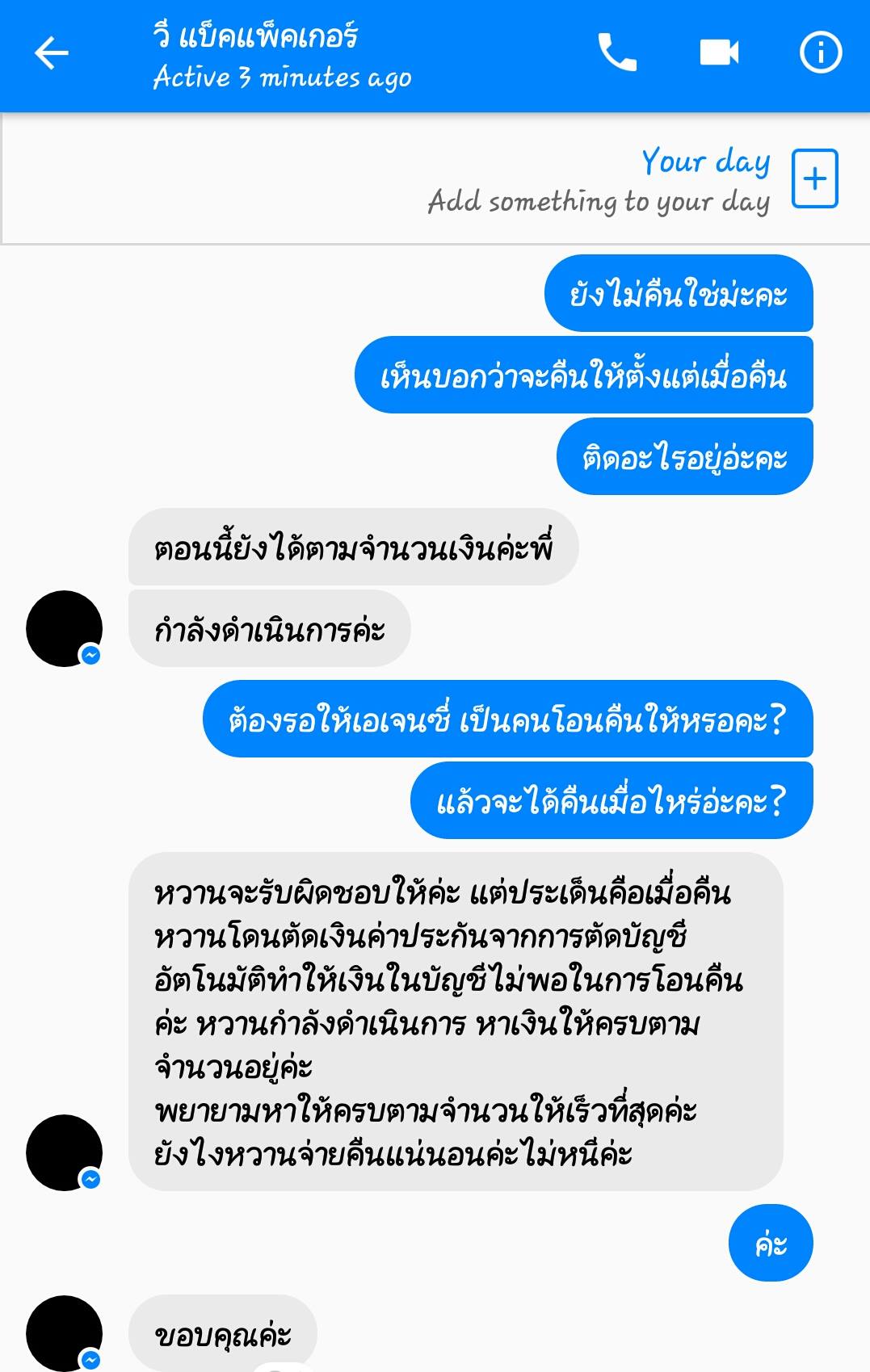The width and height of the screenshot is (870, 1372).
Task: Click 'Add something to your day' text
Action: (599, 201)
